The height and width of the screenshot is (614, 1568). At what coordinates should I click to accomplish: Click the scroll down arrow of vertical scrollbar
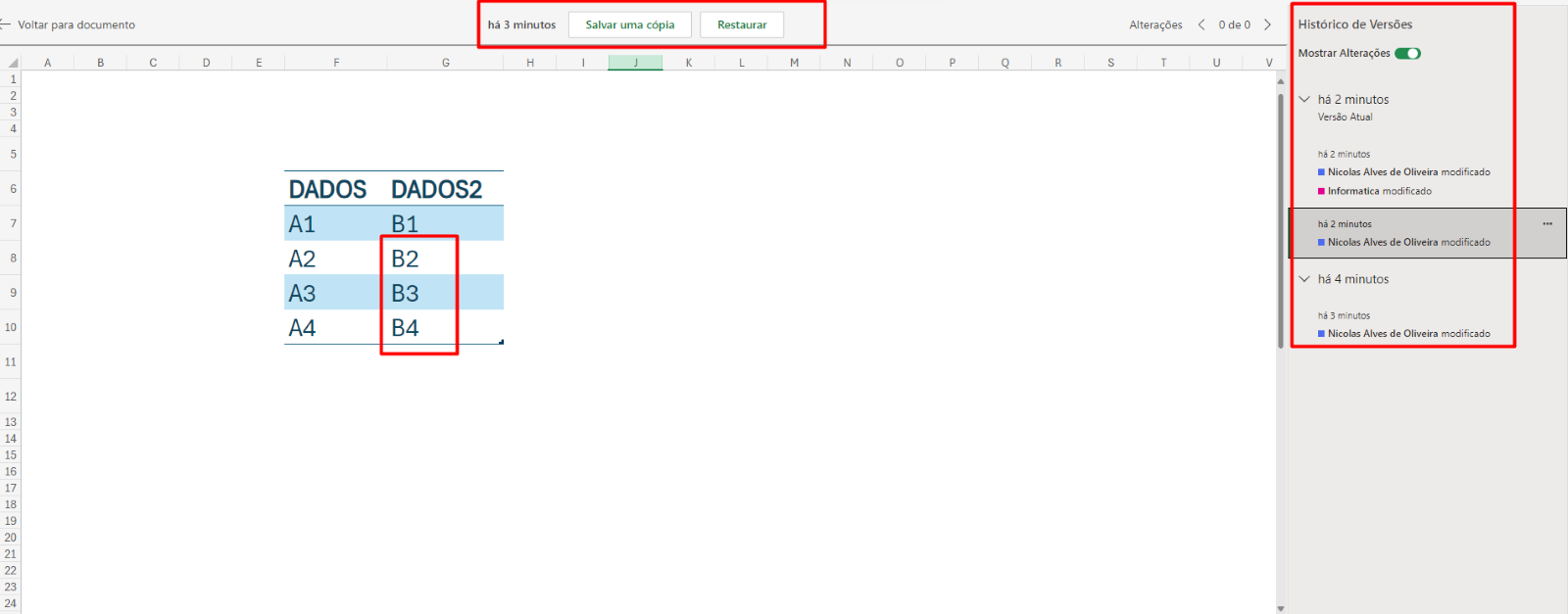1281,607
